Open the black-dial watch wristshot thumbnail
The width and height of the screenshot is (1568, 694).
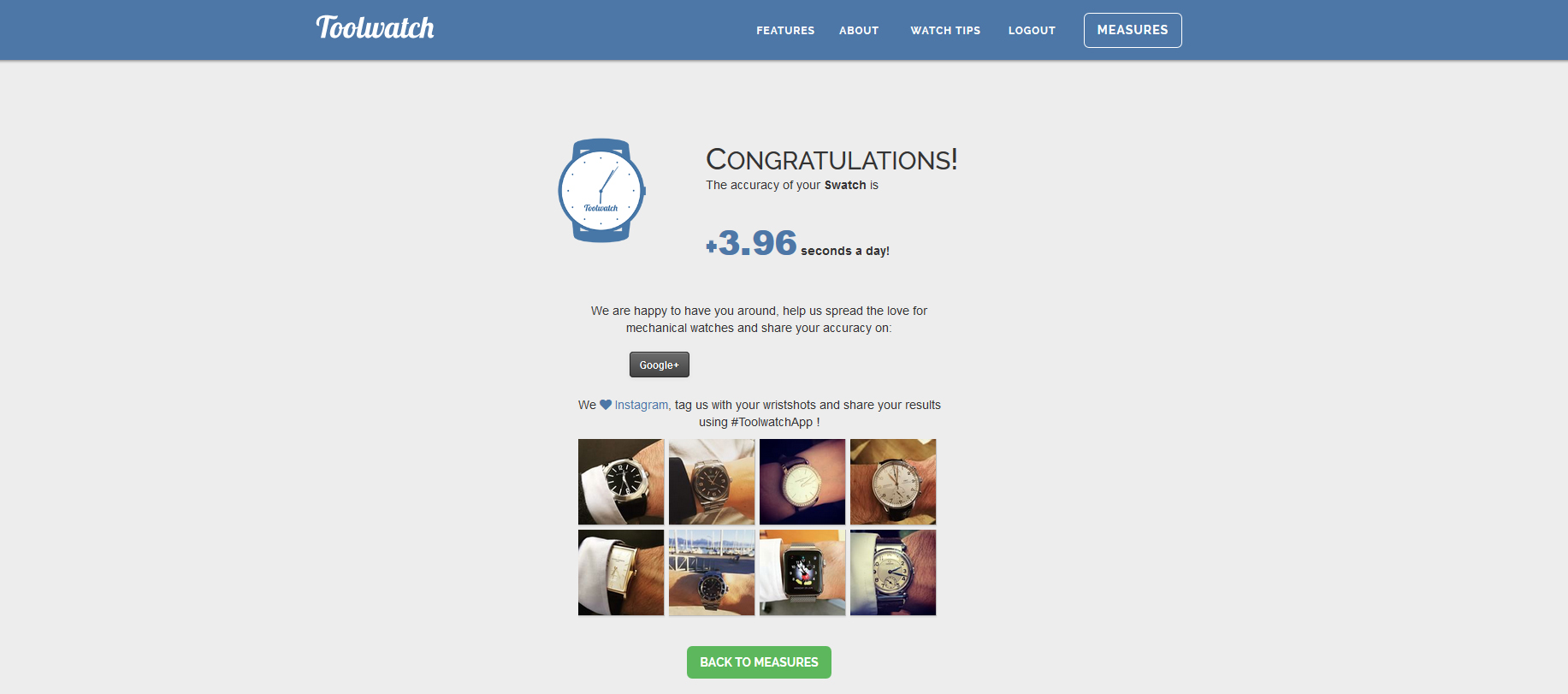621,482
